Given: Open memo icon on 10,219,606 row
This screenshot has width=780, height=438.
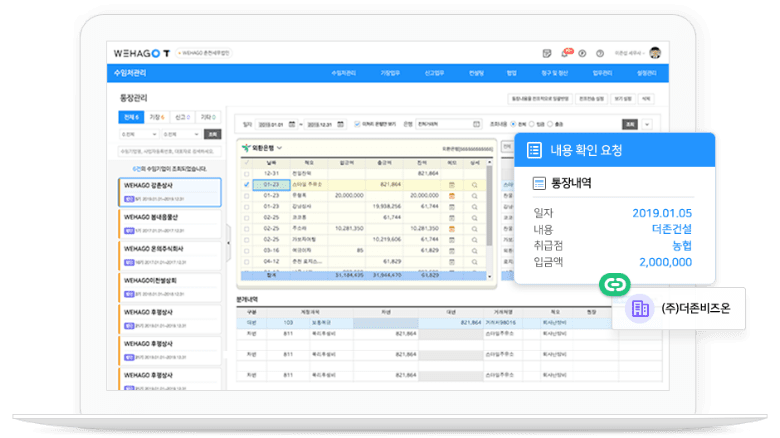Looking at the screenshot, I should click(x=452, y=239).
